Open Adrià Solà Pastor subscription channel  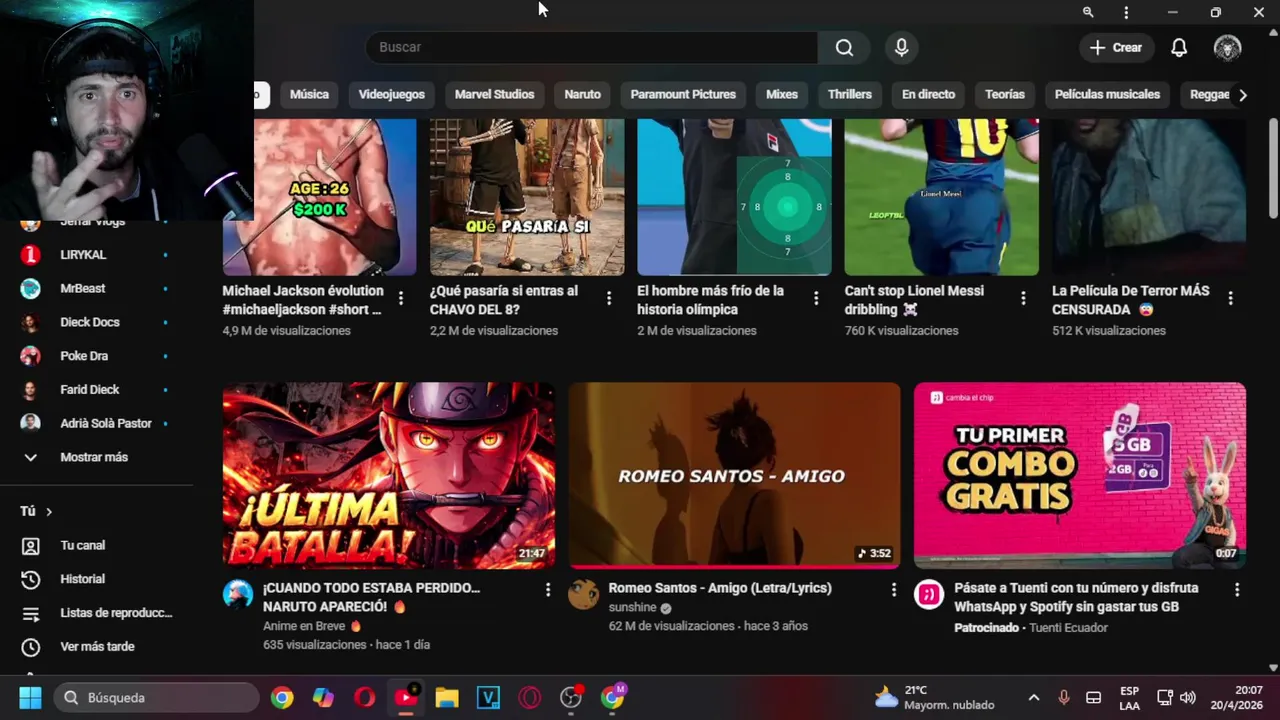click(98, 423)
